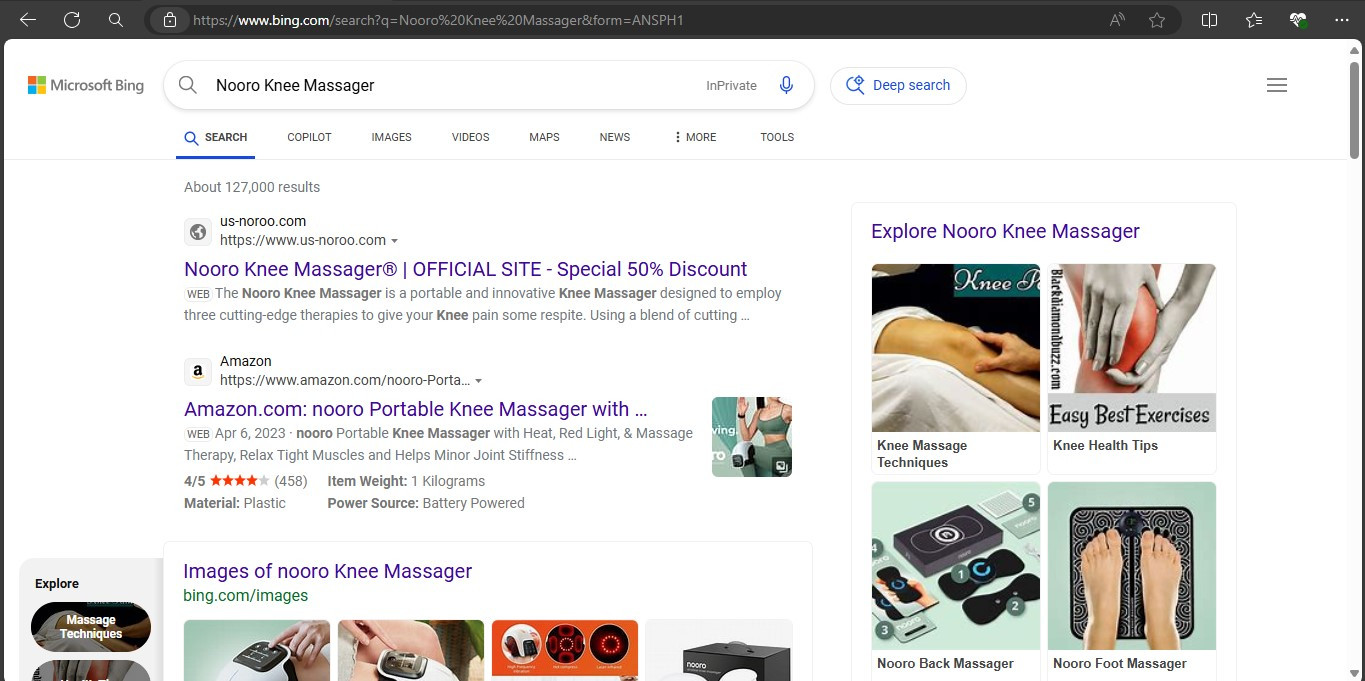Open second image result with finger pressing
The width and height of the screenshot is (1365, 681).
tap(411, 650)
